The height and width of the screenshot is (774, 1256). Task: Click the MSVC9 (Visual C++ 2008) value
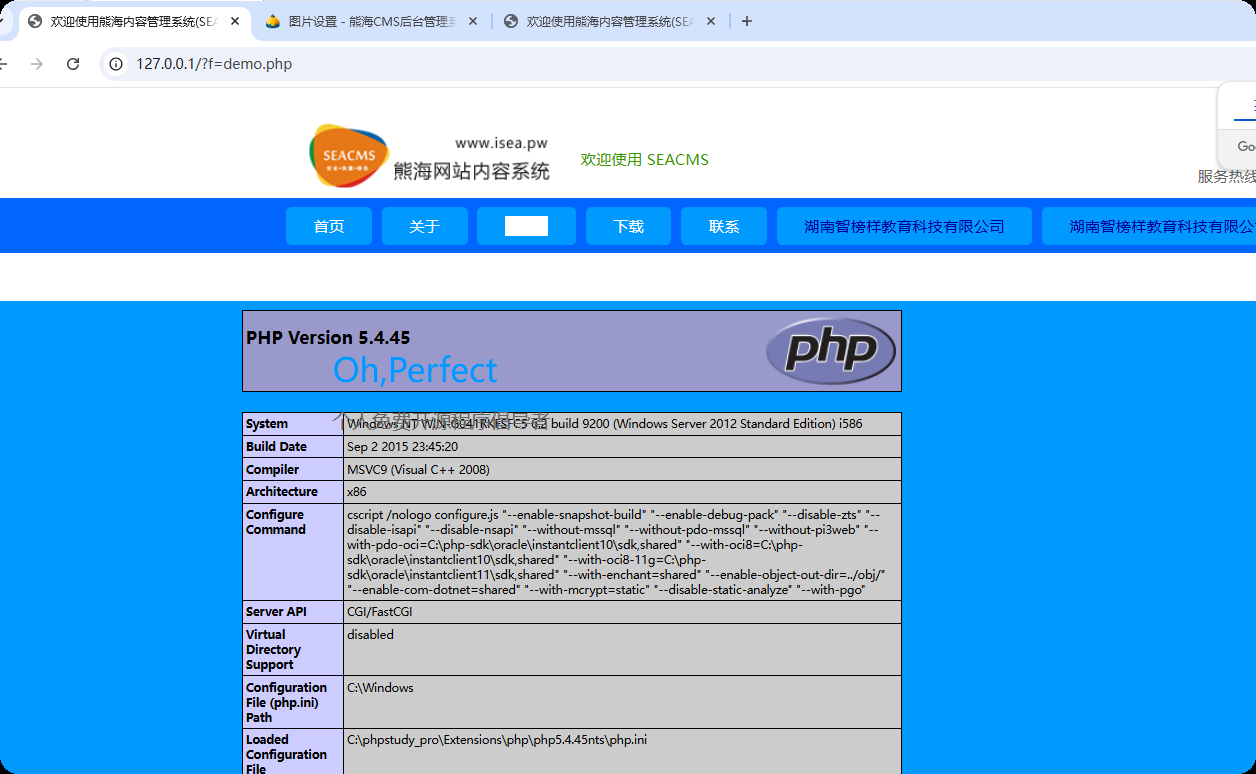[x=418, y=470]
